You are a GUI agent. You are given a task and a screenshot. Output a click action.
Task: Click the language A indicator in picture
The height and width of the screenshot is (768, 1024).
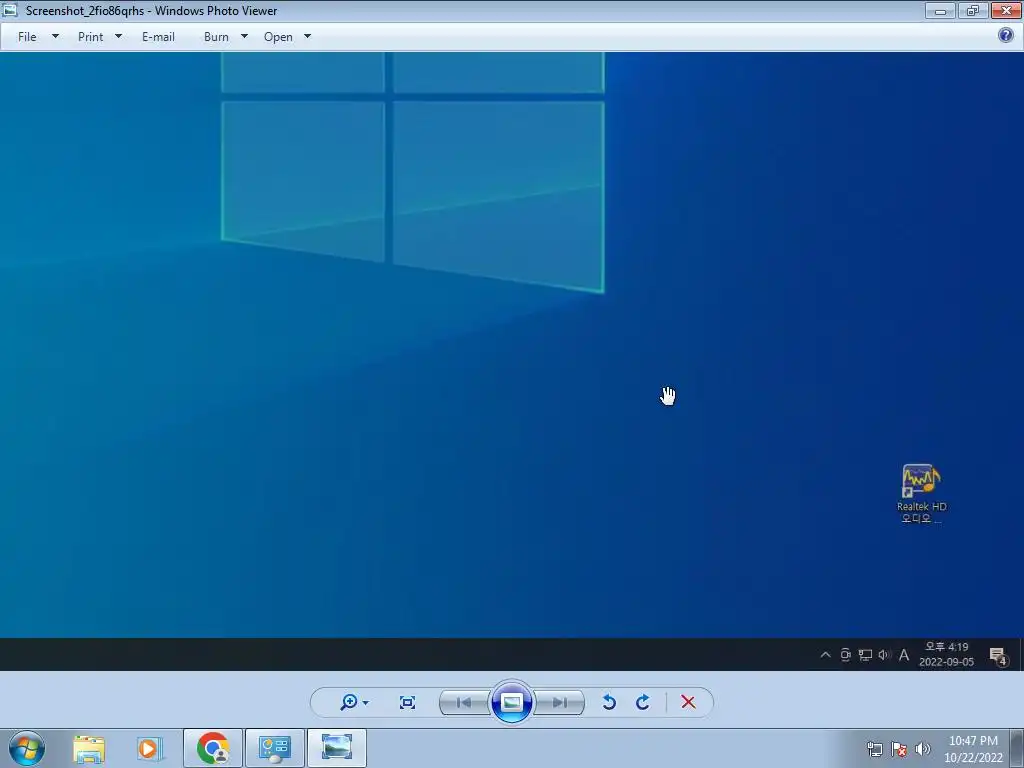[904, 655]
